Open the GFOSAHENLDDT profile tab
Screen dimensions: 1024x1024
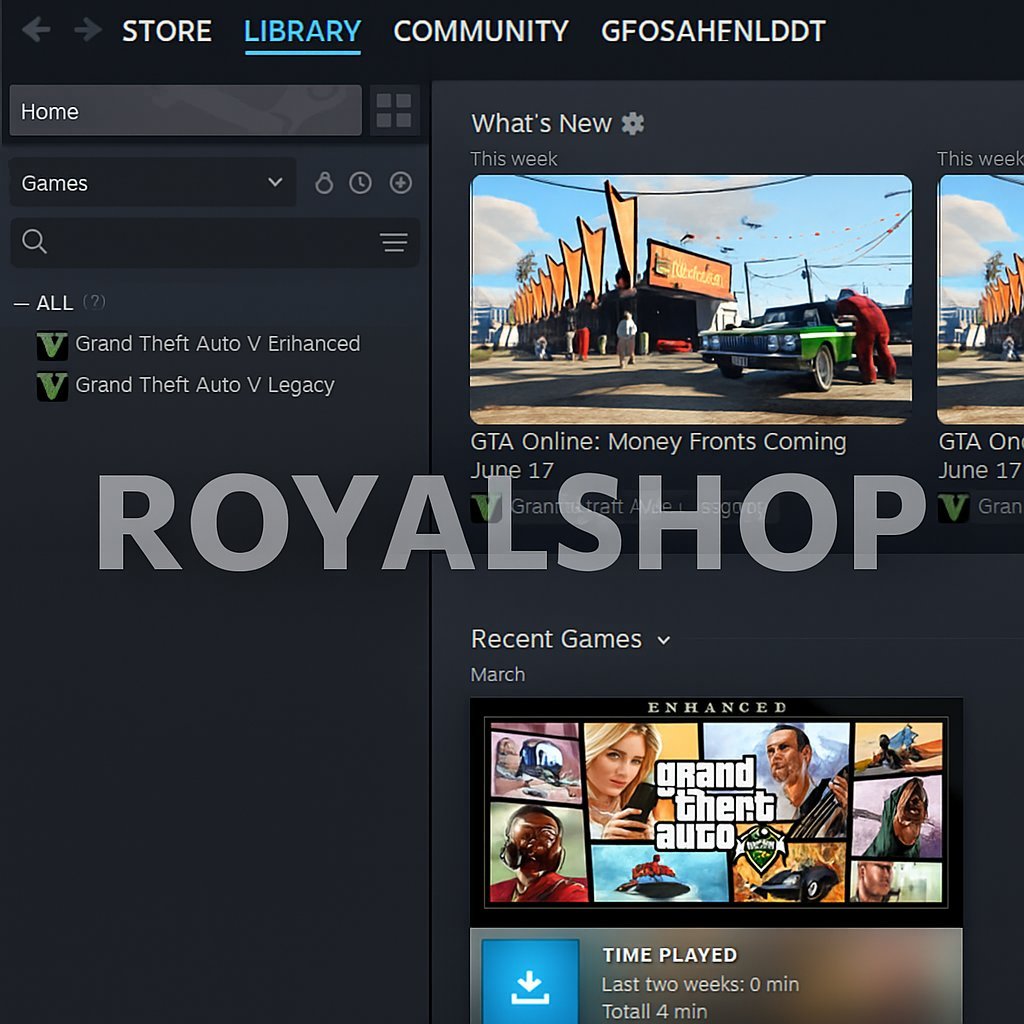click(x=713, y=31)
